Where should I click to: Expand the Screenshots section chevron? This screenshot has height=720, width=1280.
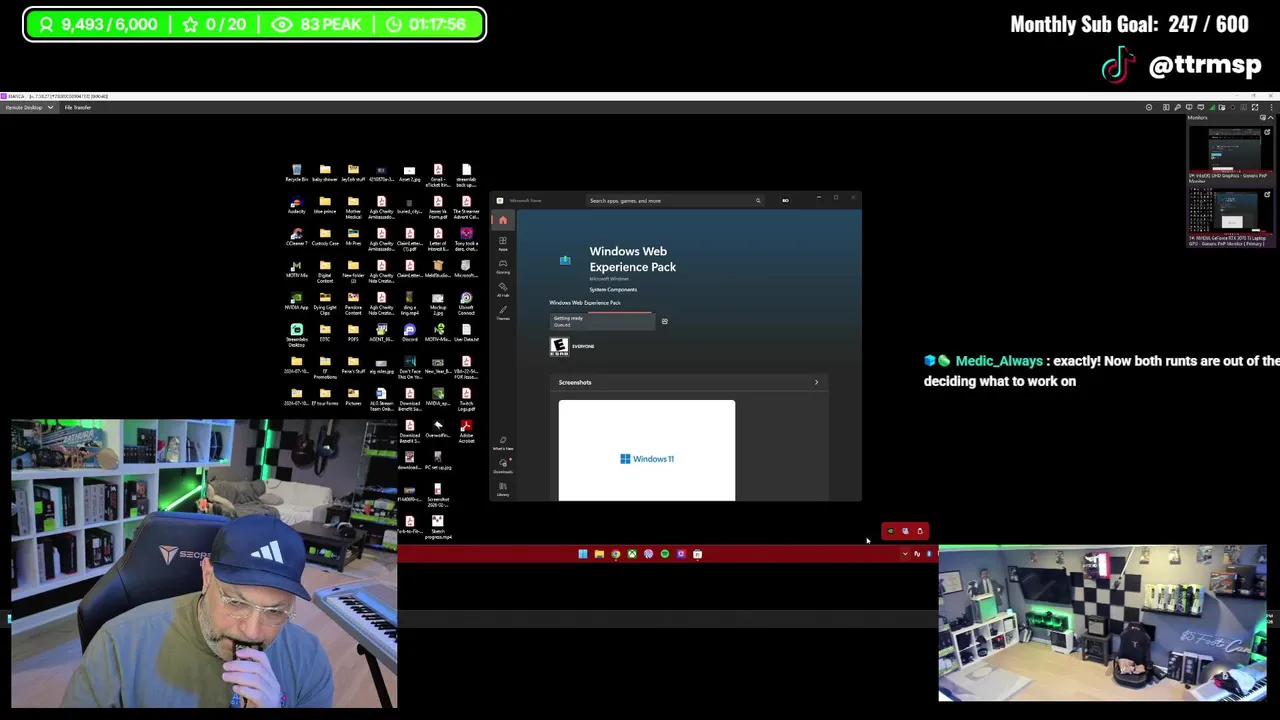pos(816,382)
